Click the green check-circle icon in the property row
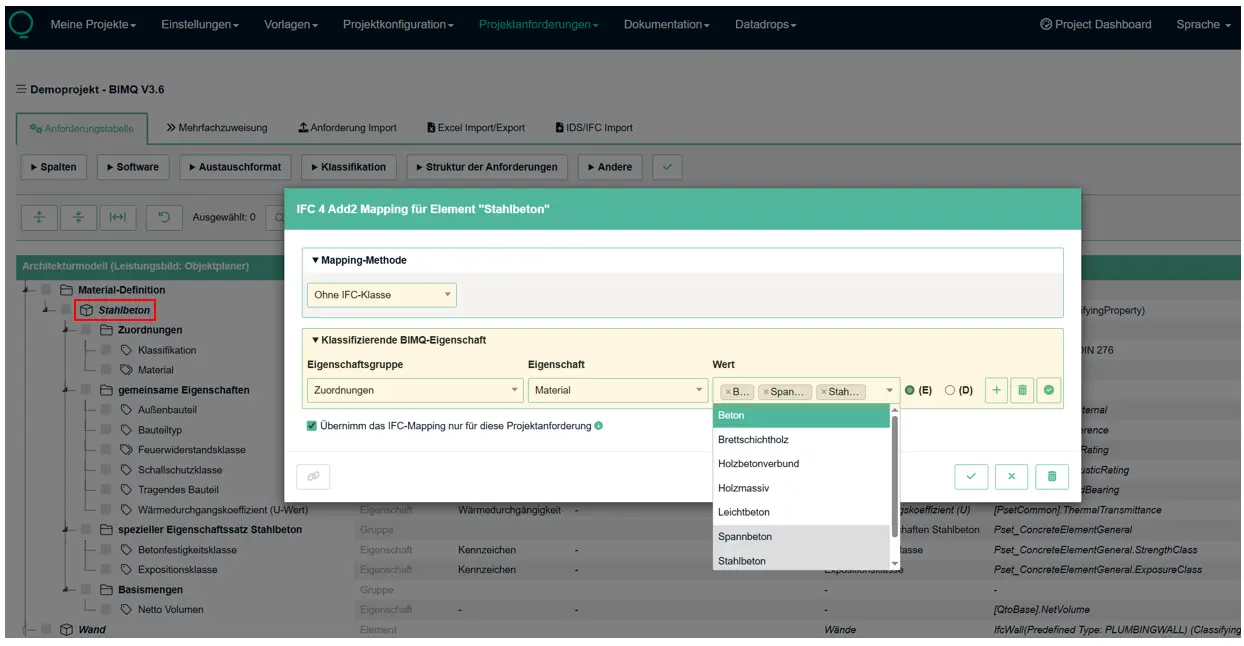Image resolution: width=1244 pixels, height=646 pixels. coord(1048,391)
